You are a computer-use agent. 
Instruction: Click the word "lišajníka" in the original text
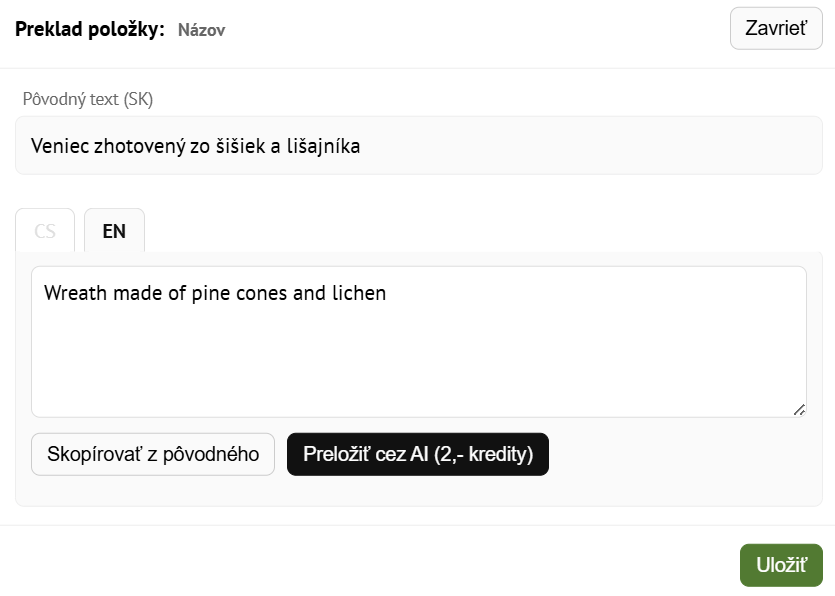(x=322, y=146)
